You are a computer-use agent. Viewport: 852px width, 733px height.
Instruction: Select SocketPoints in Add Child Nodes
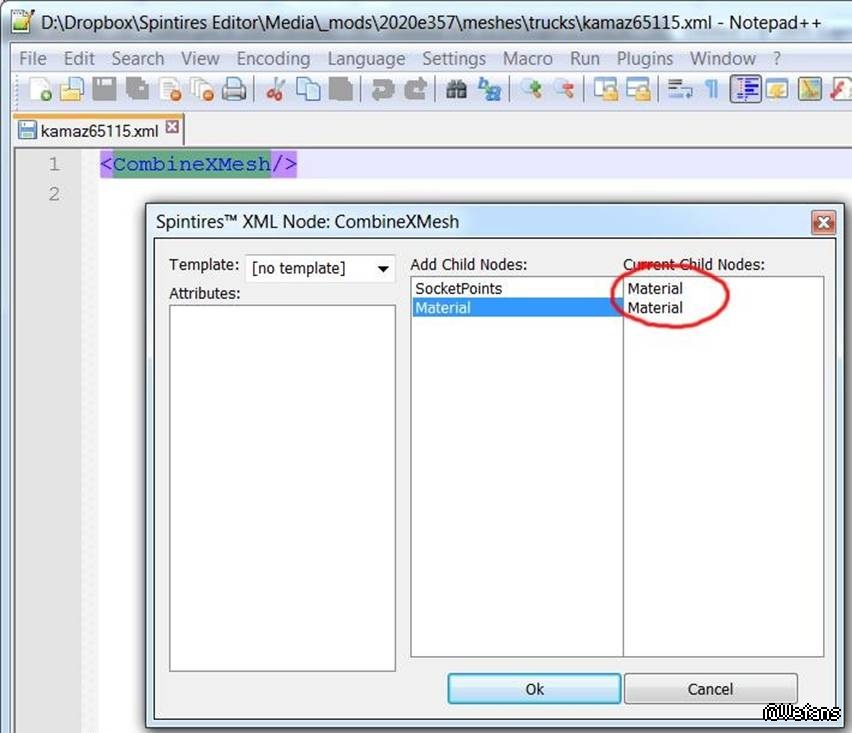click(x=459, y=288)
